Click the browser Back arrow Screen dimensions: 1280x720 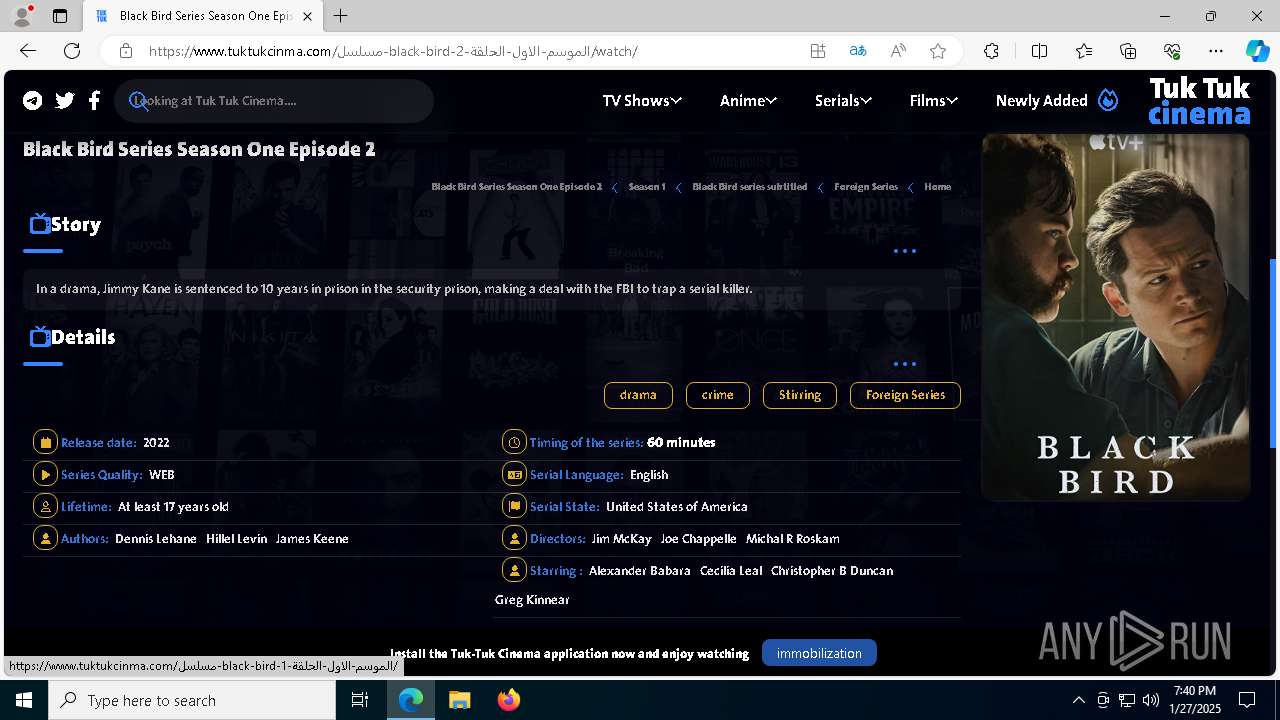[x=28, y=51]
